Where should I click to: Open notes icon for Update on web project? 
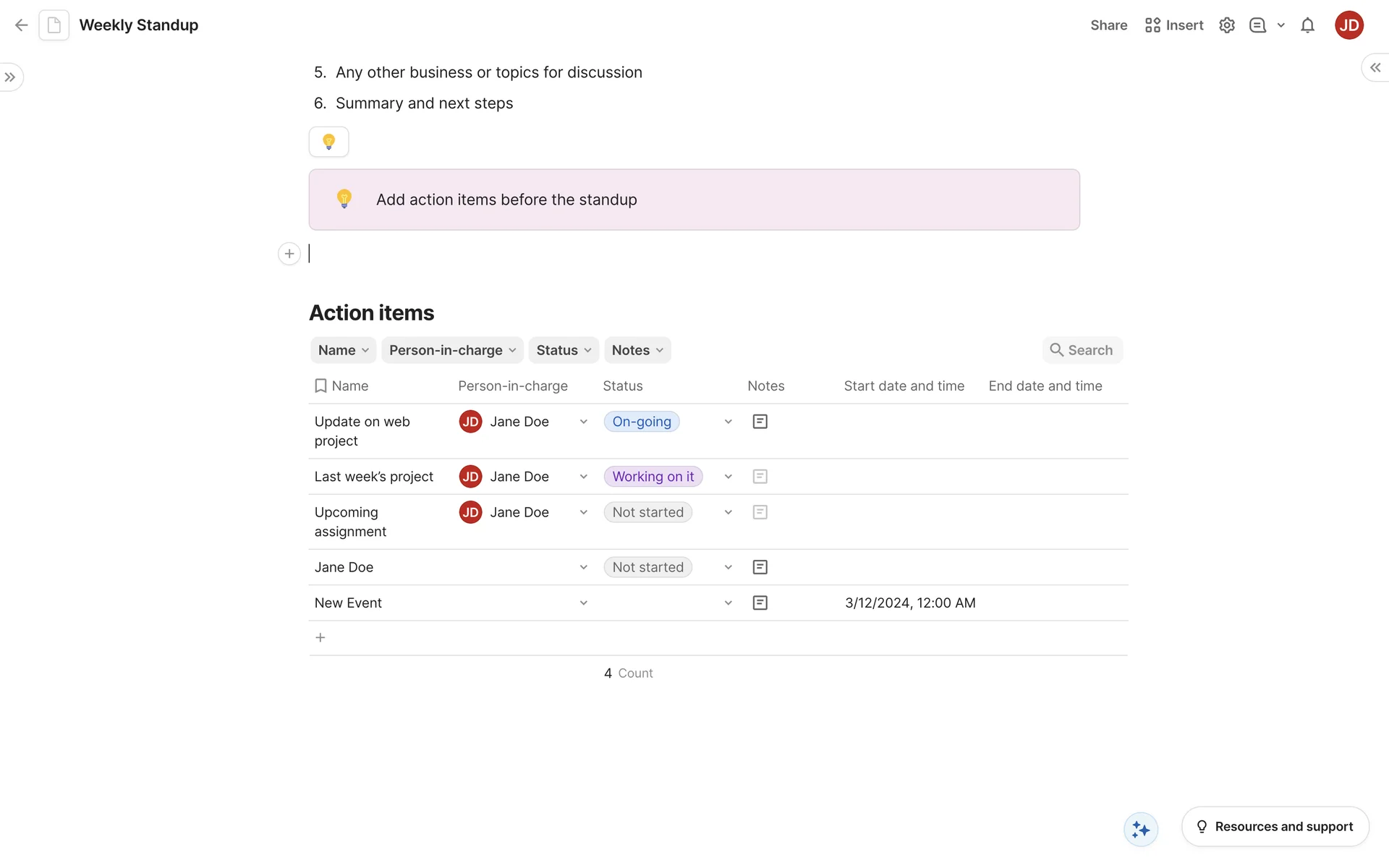click(x=760, y=422)
